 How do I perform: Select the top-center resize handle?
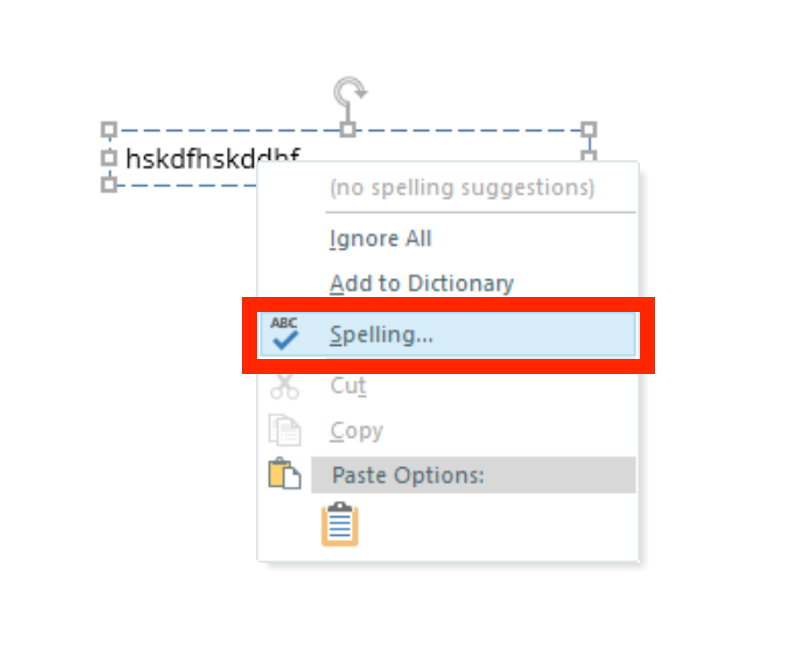coord(348,130)
